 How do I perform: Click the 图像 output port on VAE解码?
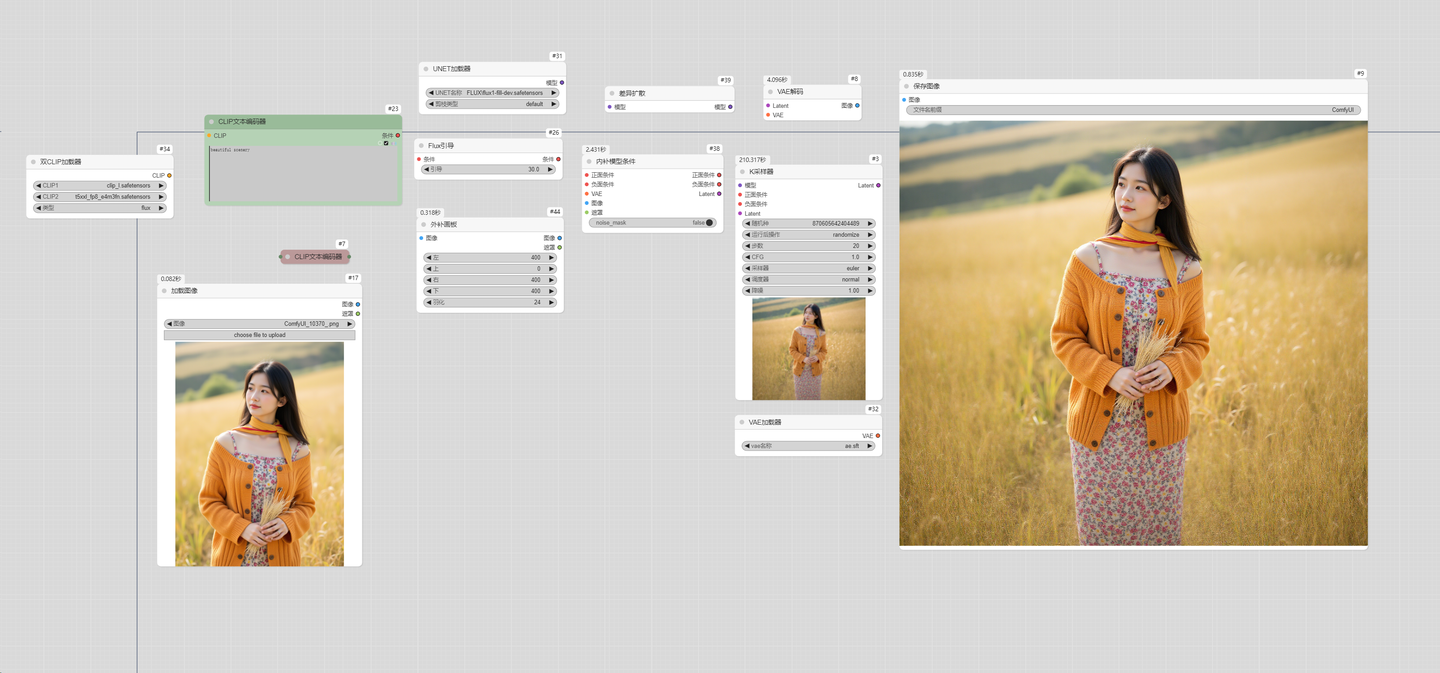(x=857, y=105)
